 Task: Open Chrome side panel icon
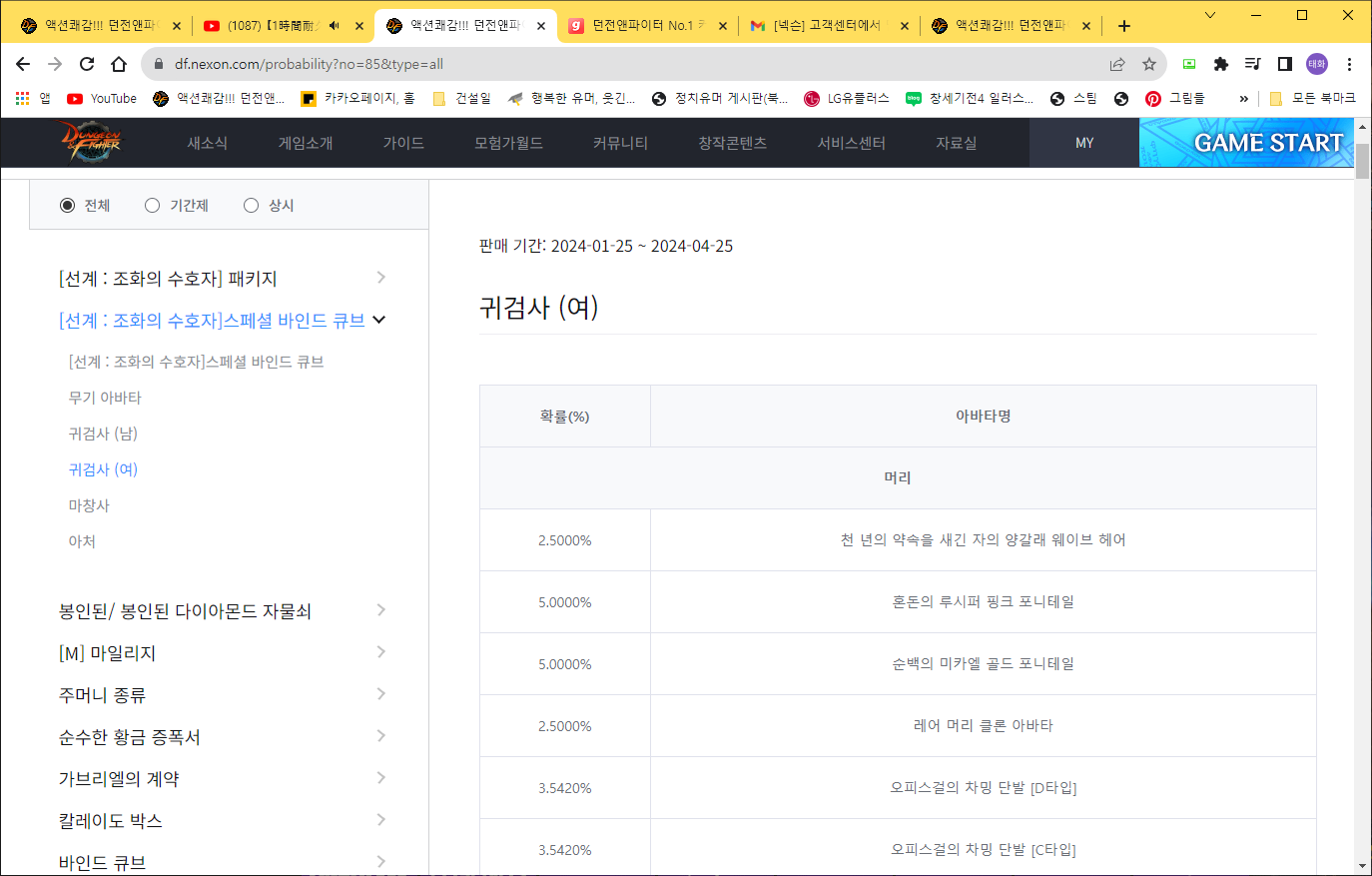(1285, 64)
